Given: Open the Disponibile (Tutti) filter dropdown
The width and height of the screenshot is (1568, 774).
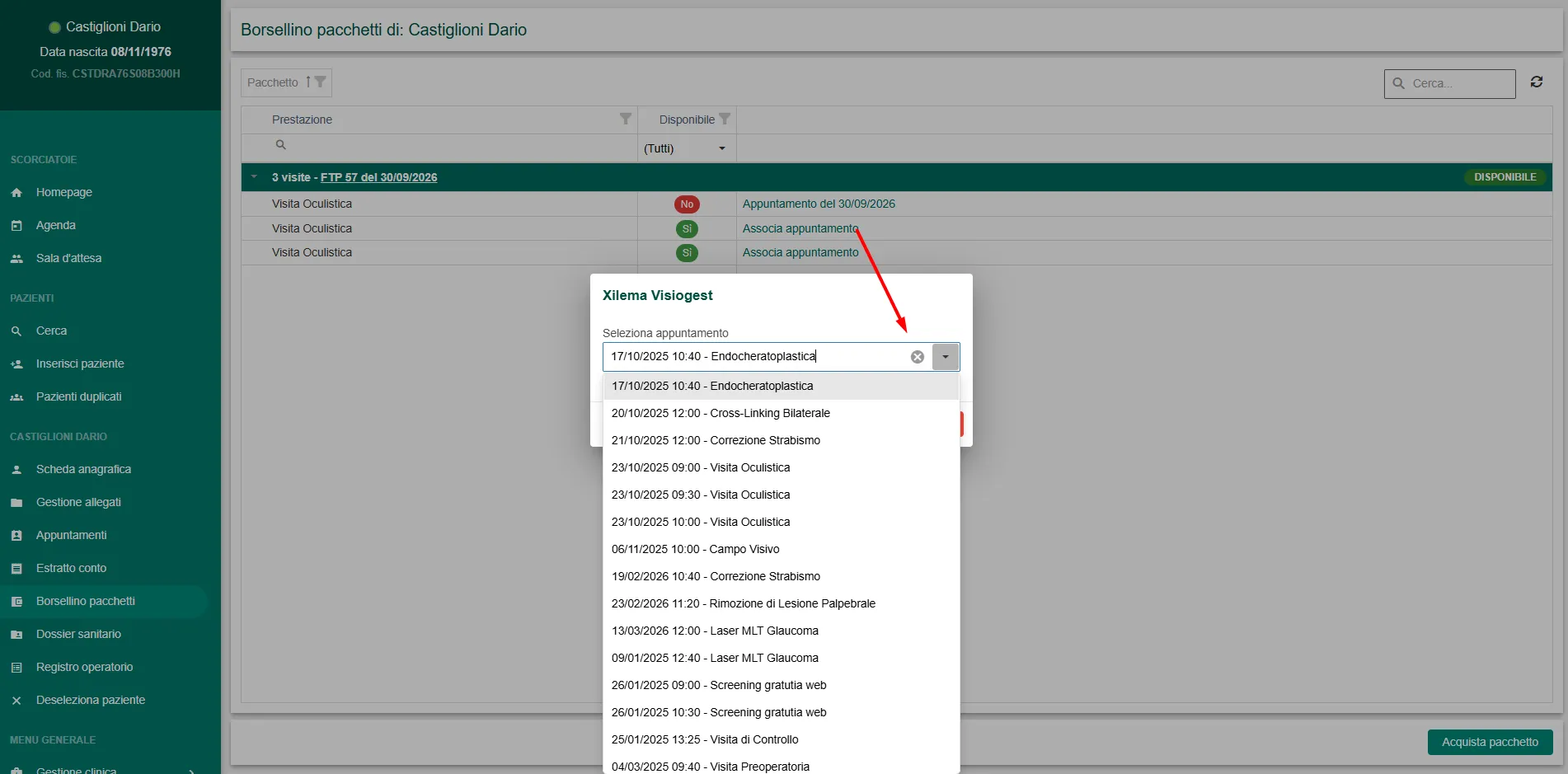Looking at the screenshot, I should tap(686, 148).
